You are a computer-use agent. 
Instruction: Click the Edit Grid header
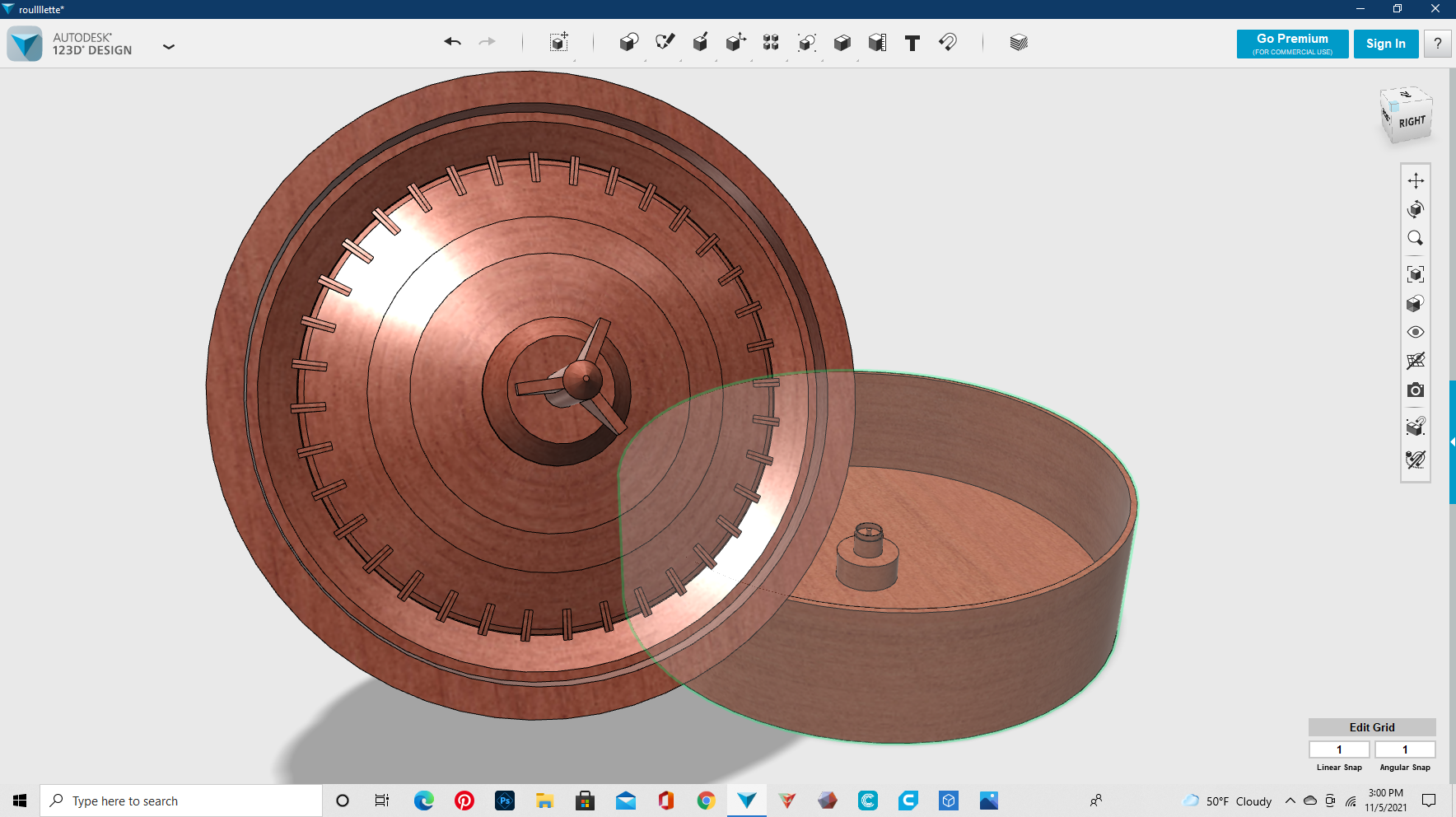point(1370,727)
